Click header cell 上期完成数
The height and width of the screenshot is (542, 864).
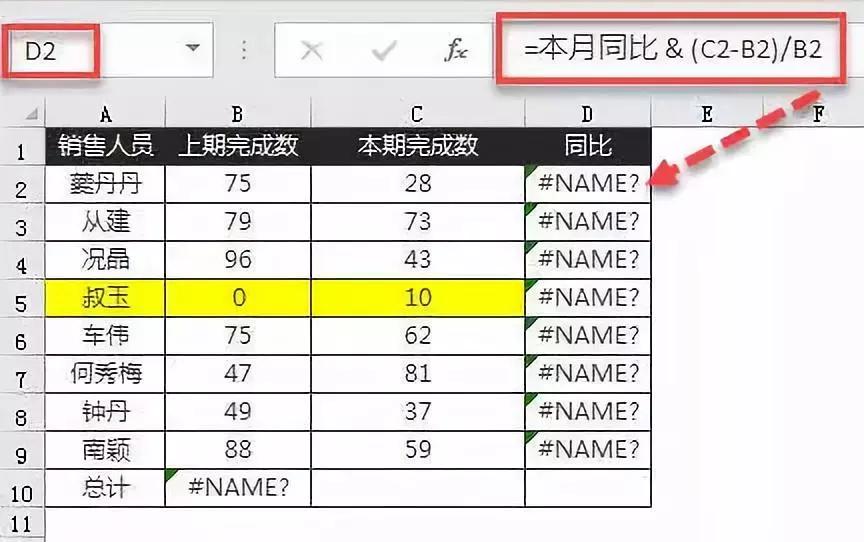click(238, 146)
